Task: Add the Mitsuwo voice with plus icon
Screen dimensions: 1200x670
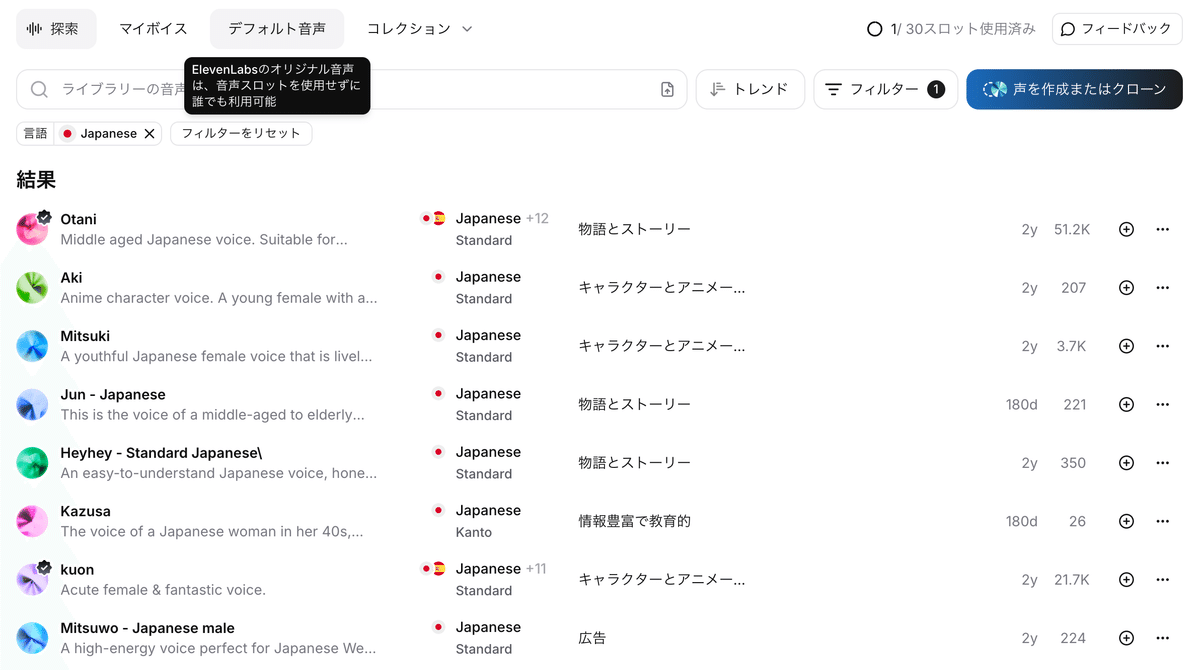Action: click(1126, 638)
